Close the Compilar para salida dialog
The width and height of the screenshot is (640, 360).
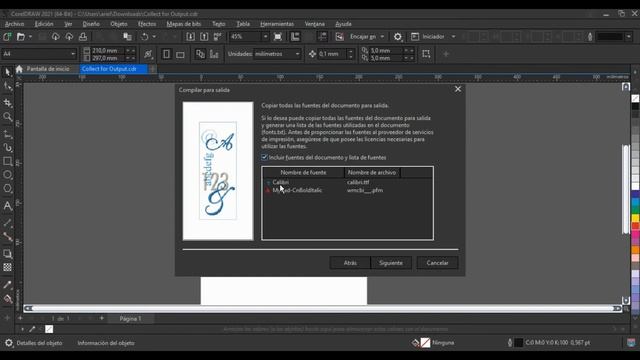point(458,89)
